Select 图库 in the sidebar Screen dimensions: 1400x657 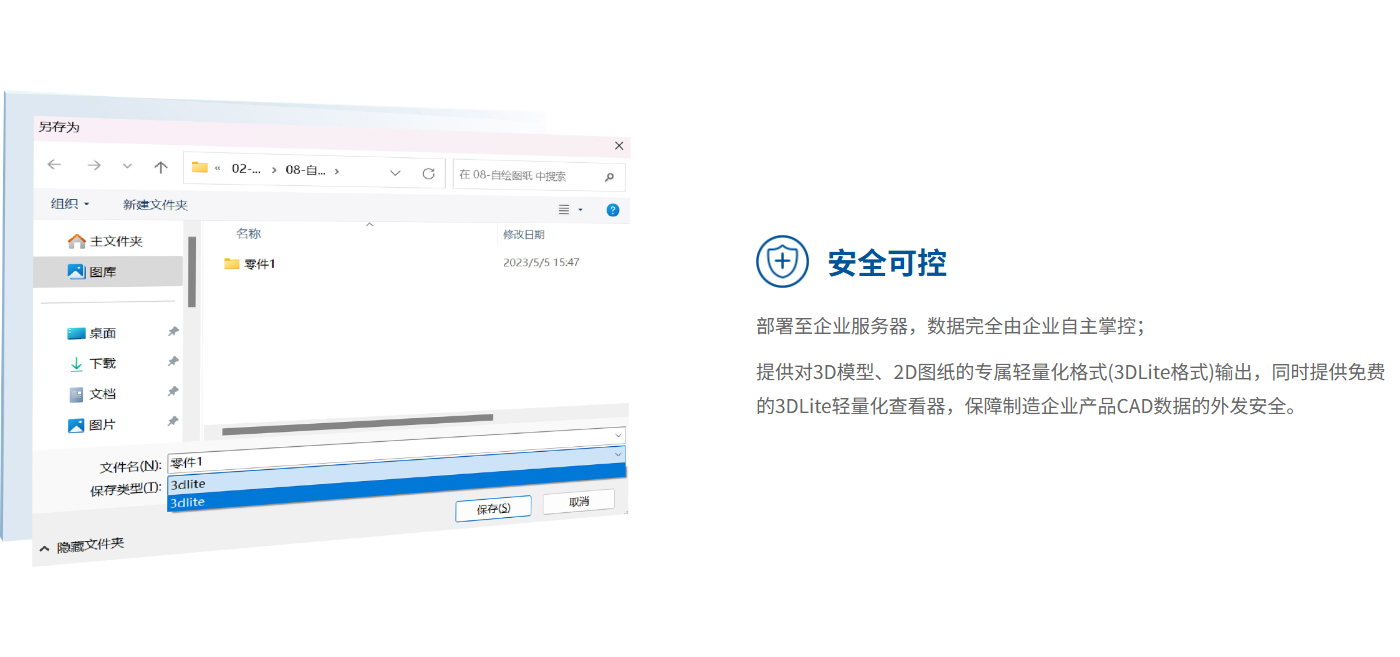107,271
